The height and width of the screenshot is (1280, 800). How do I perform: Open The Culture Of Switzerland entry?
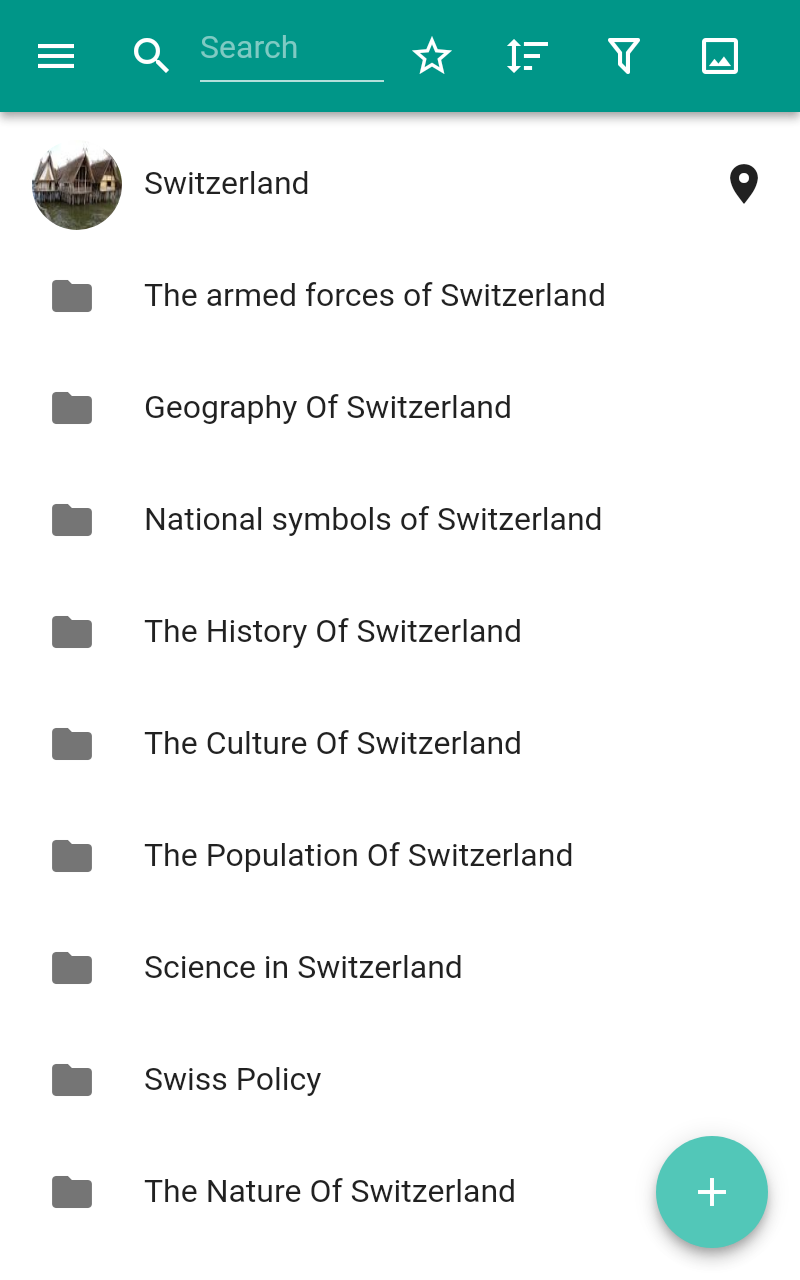332,744
